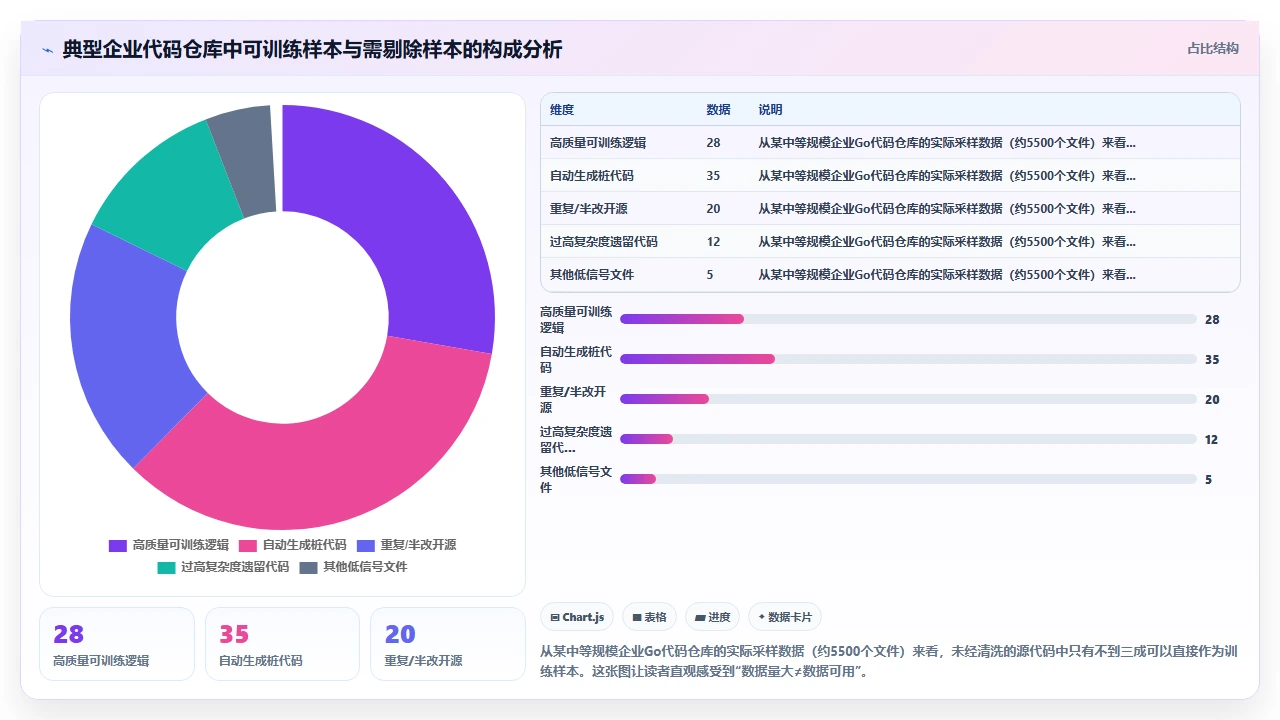Click the 过高复杂度遗留代码 progress bar
1280x720 pixels.
point(908,439)
